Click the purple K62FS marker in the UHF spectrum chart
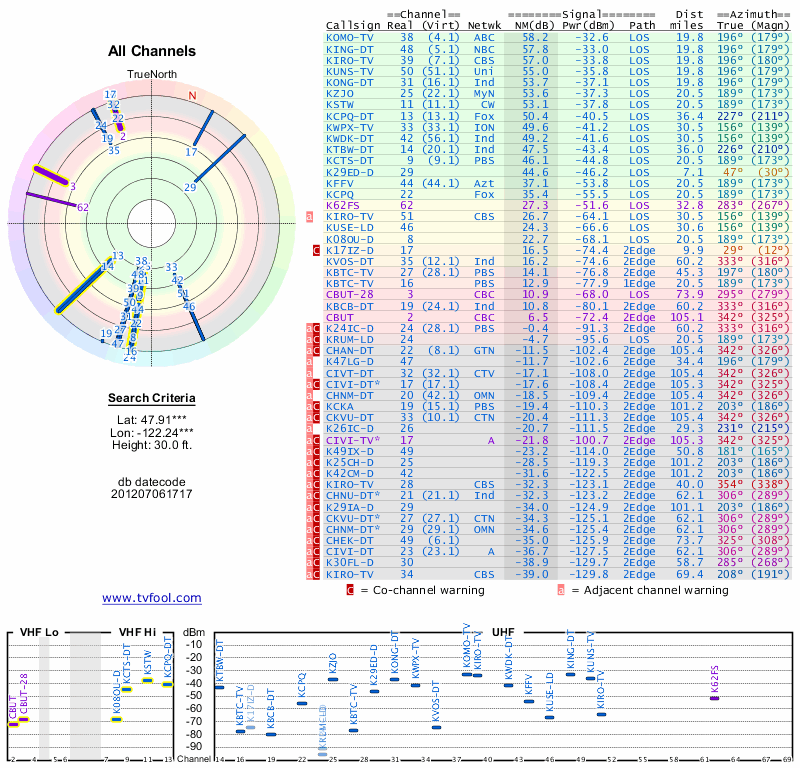 coord(714,698)
